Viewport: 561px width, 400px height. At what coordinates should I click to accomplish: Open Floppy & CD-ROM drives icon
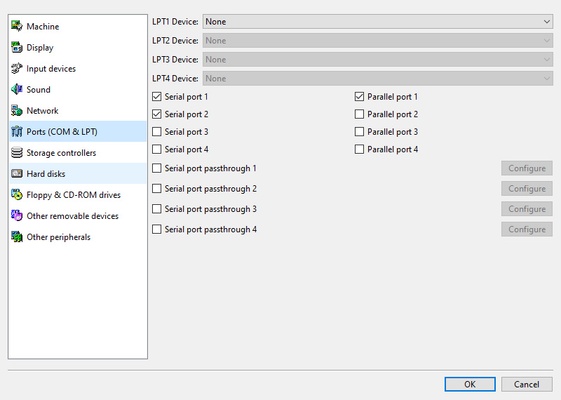pyautogui.click(x=17, y=195)
